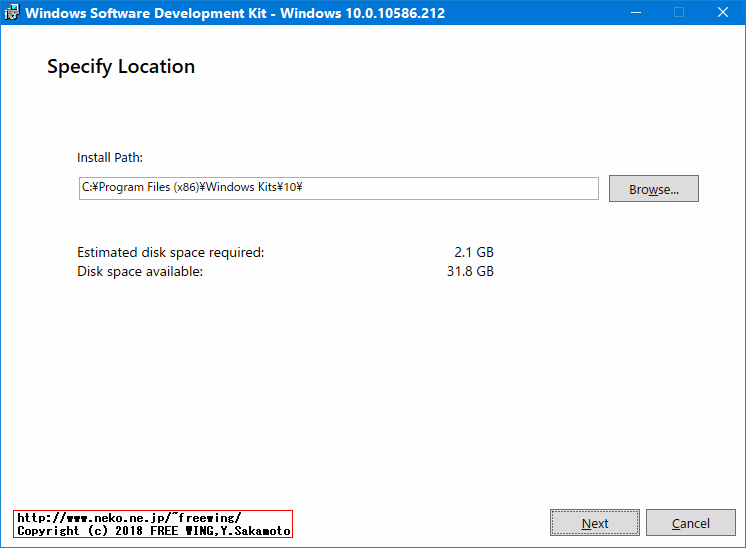Click the "Install Path:" label
The image size is (746, 548).
[x=110, y=157]
